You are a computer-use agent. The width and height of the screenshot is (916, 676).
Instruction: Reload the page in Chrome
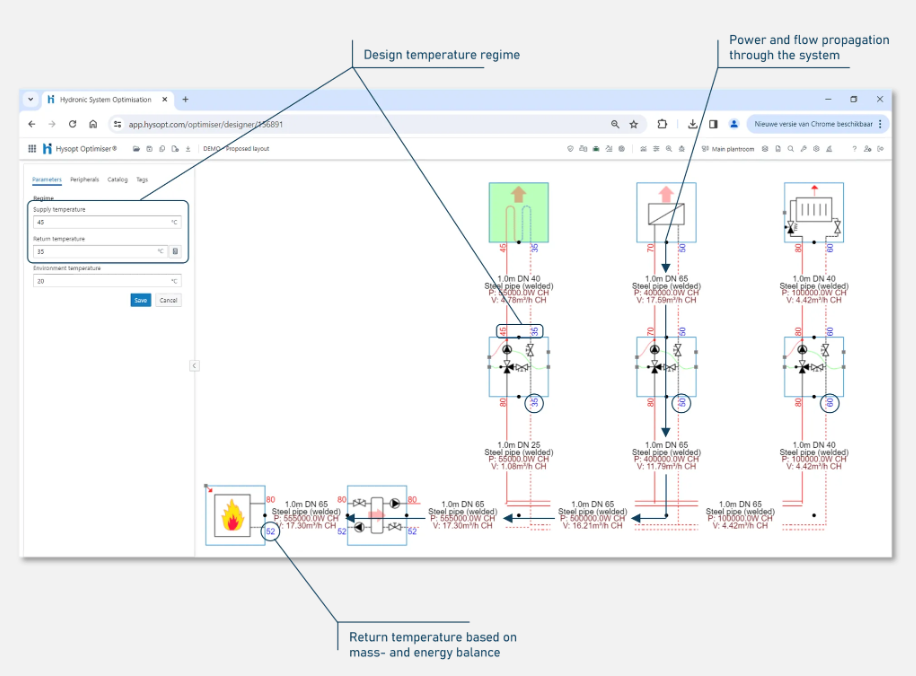pyautogui.click(x=72, y=124)
